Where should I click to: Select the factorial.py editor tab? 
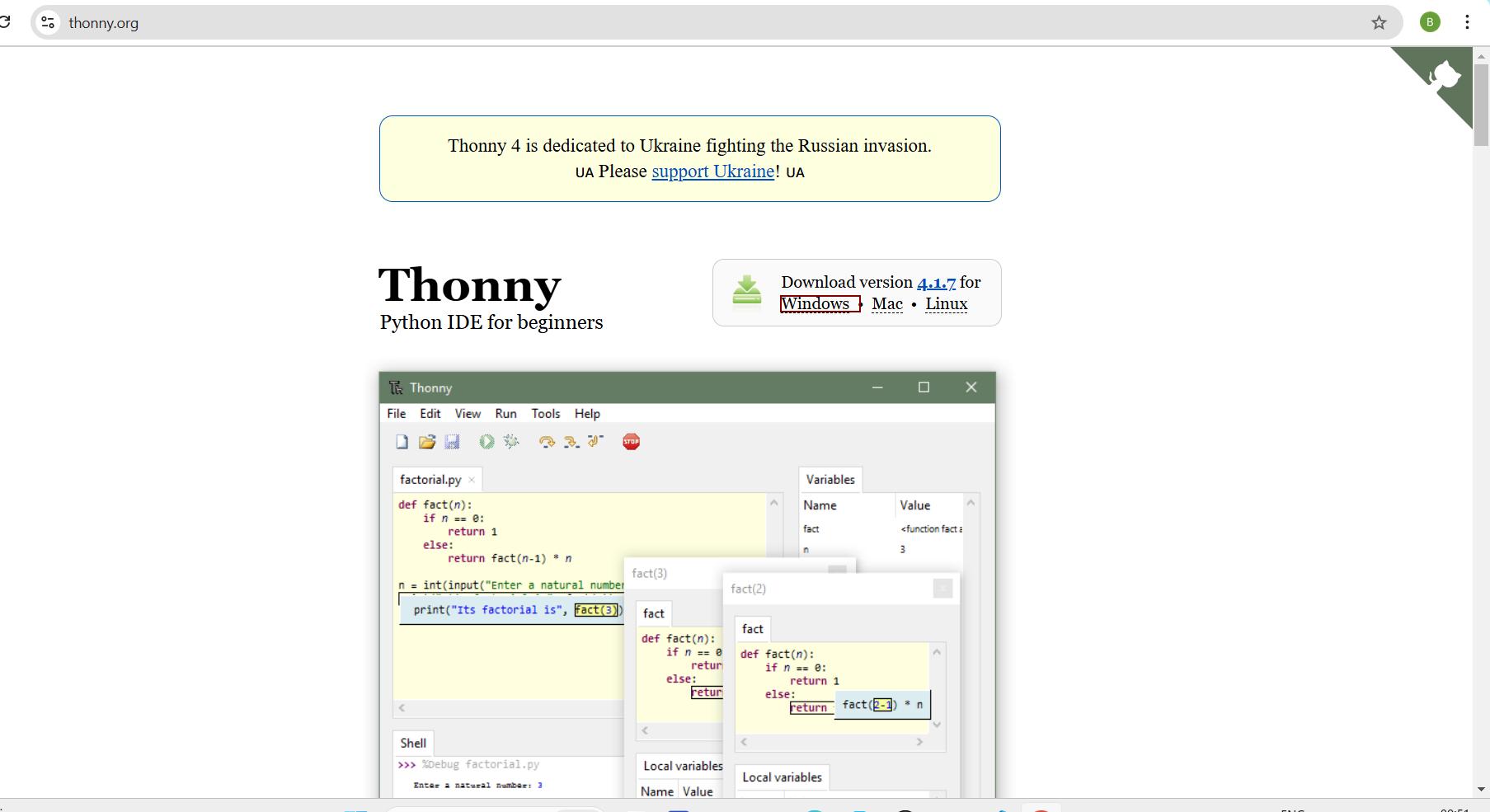(430, 480)
